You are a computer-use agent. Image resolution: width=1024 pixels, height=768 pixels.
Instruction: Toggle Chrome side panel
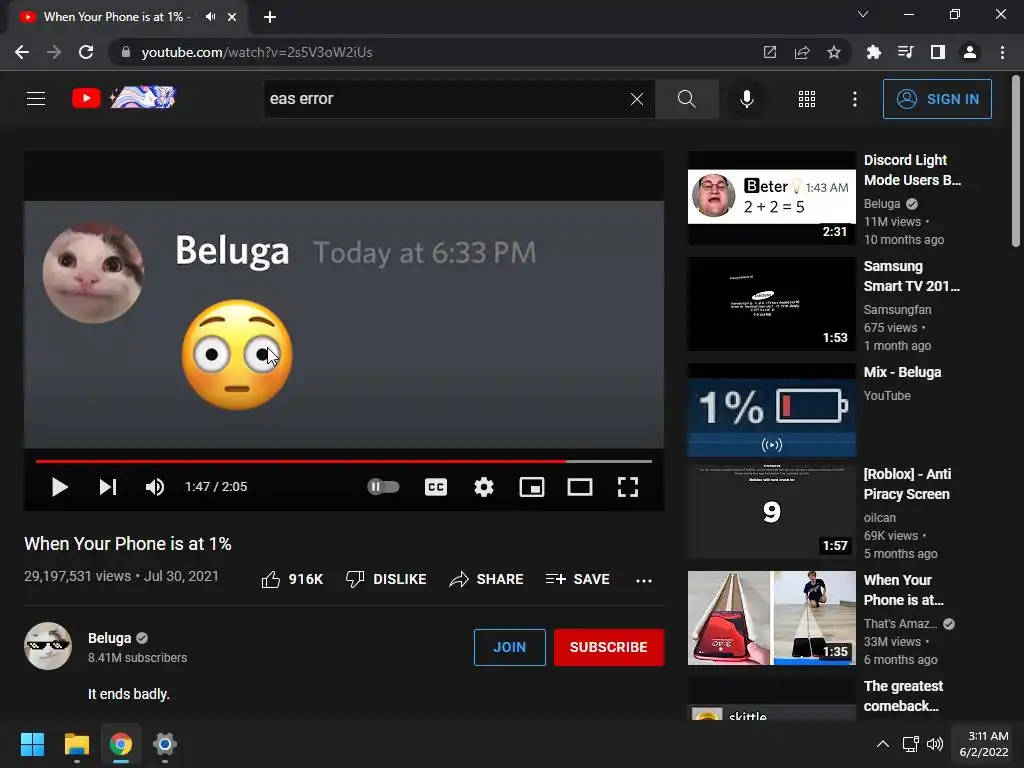[x=938, y=52]
